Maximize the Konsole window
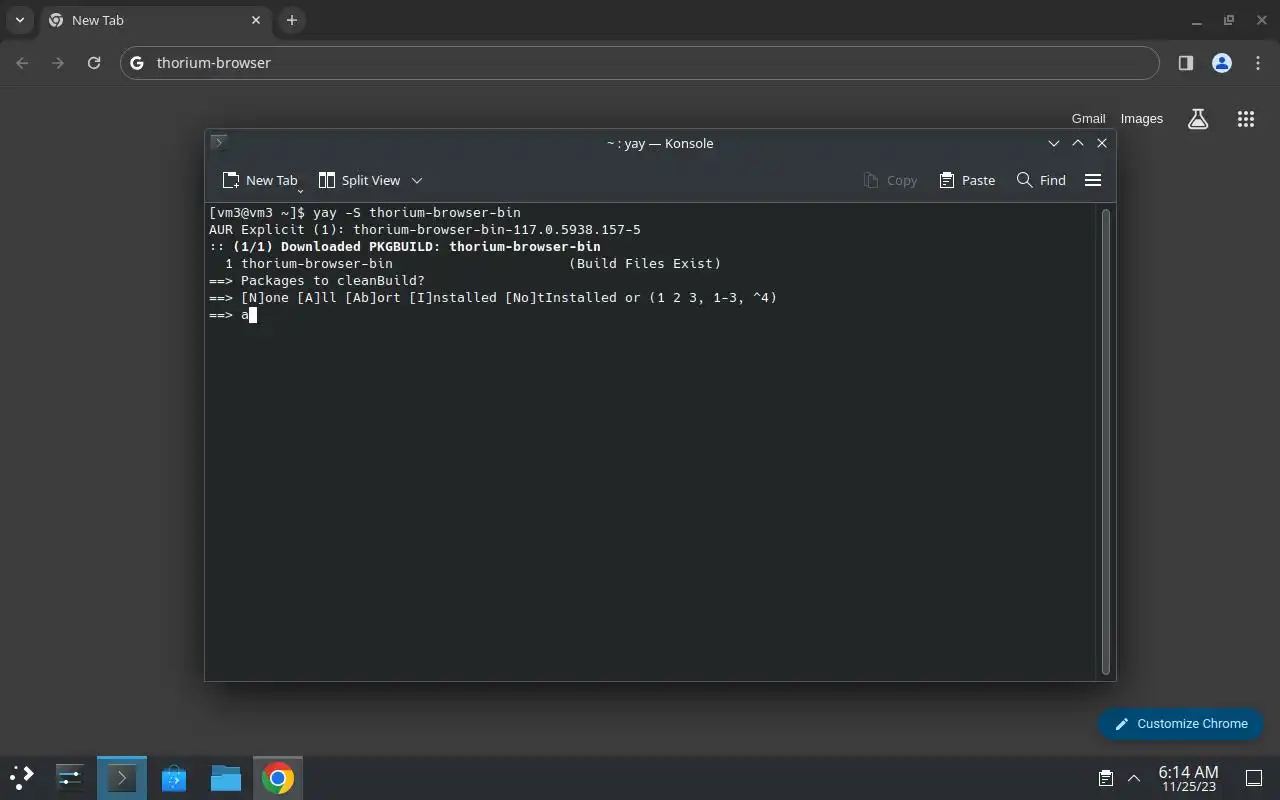This screenshot has width=1280, height=800. [x=1078, y=143]
